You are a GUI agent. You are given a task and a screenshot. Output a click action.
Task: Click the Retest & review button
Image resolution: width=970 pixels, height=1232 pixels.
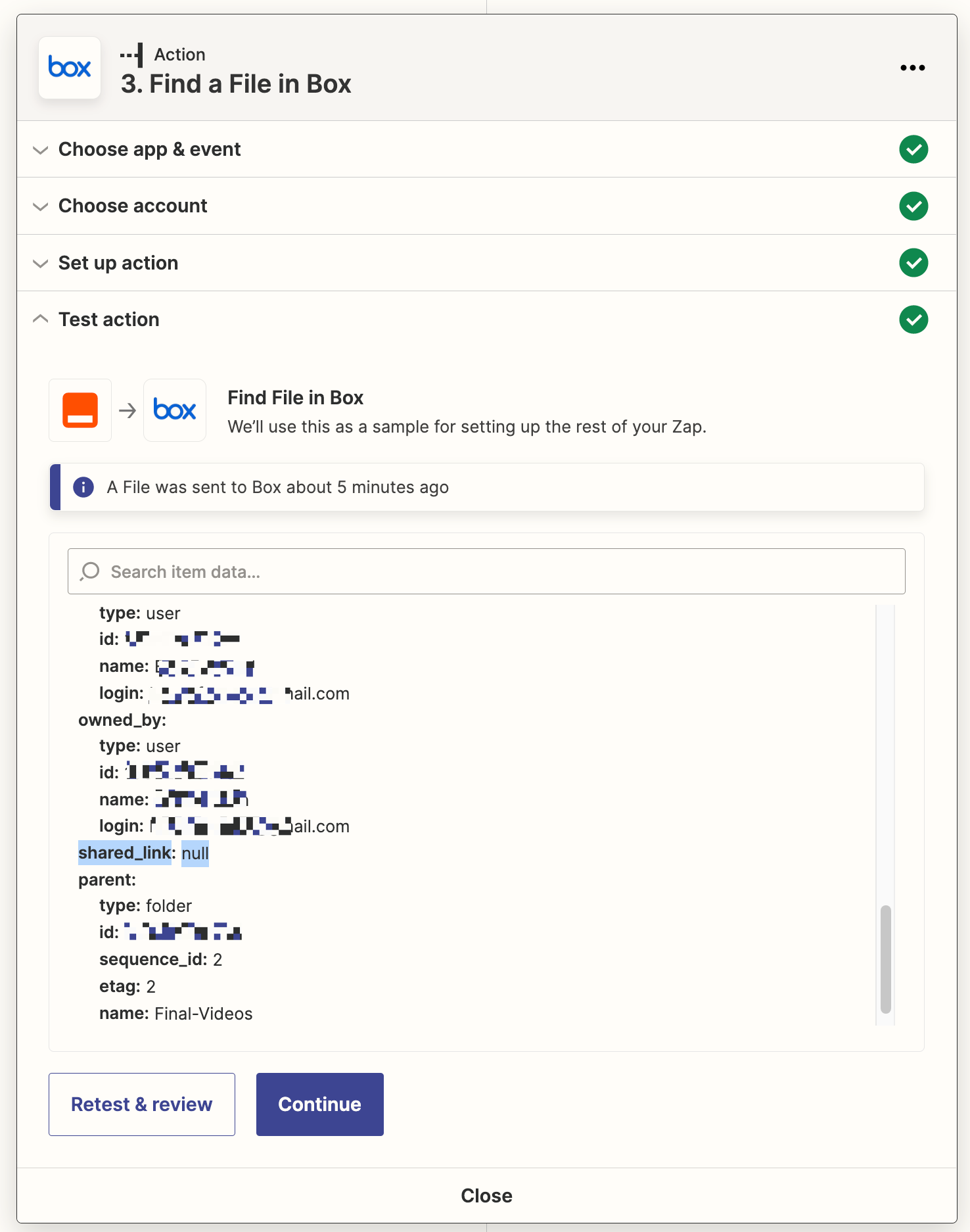coord(142,1104)
